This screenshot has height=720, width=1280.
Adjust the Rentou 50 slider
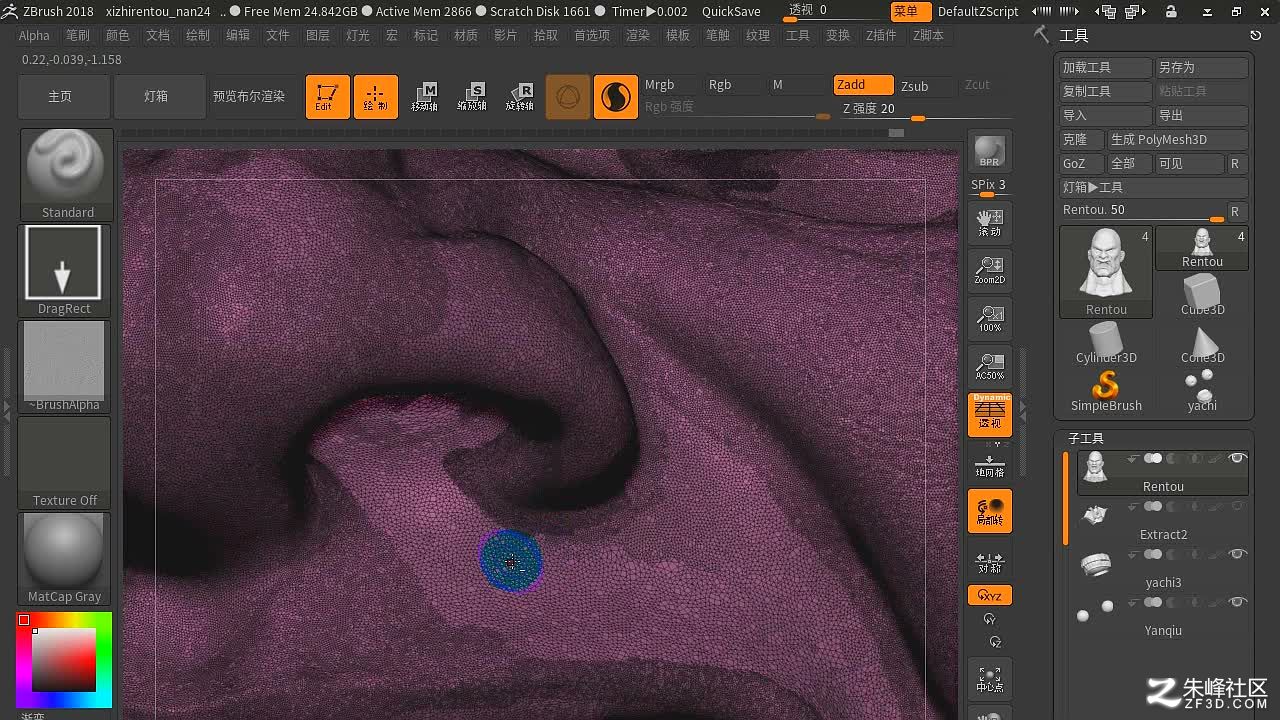coord(1143,211)
